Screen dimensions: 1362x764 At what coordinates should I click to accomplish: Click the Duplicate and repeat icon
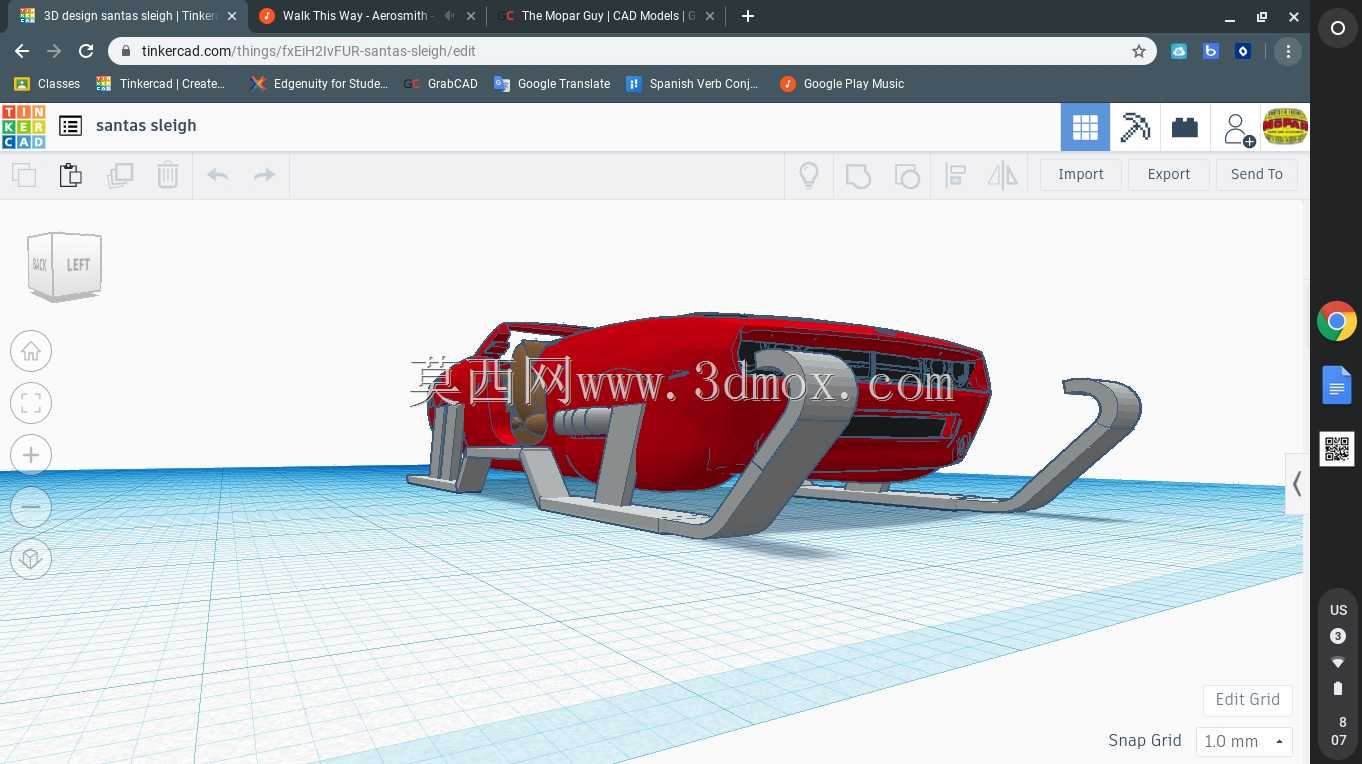click(x=120, y=175)
